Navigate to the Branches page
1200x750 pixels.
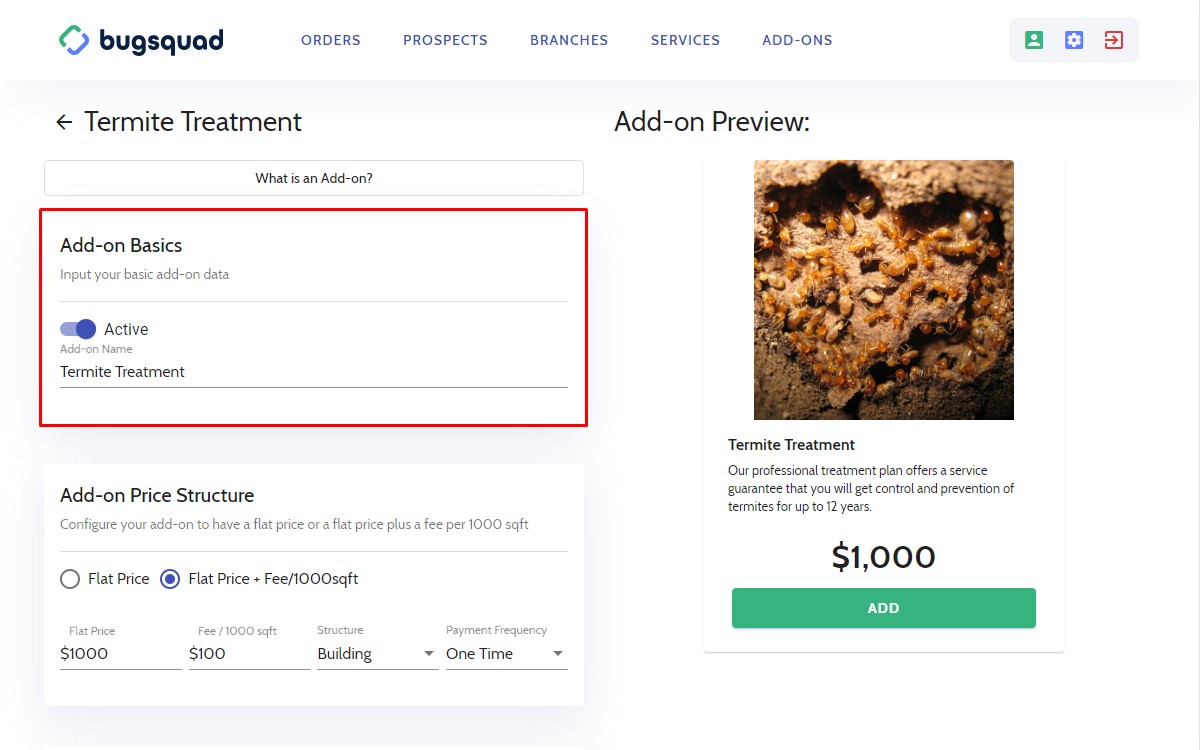(569, 41)
